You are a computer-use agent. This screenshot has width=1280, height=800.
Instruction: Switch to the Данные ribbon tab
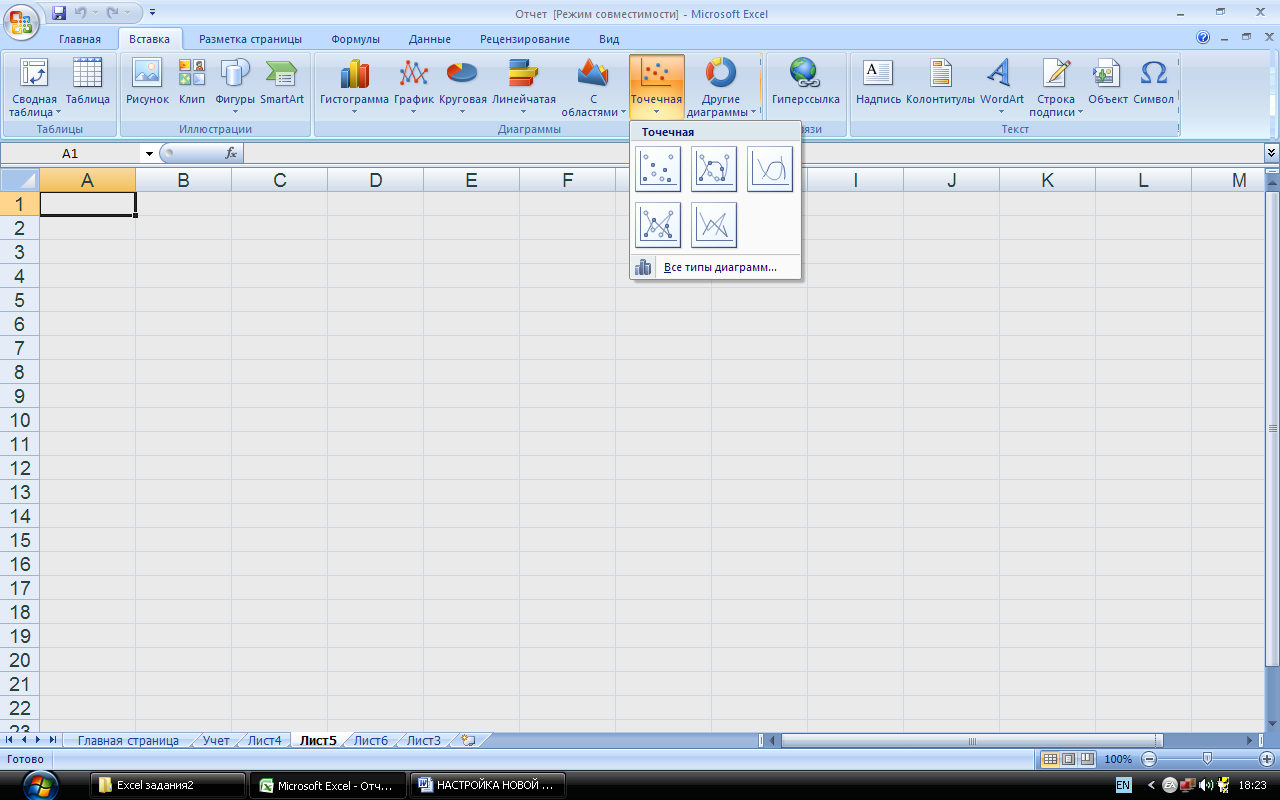click(430, 39)
